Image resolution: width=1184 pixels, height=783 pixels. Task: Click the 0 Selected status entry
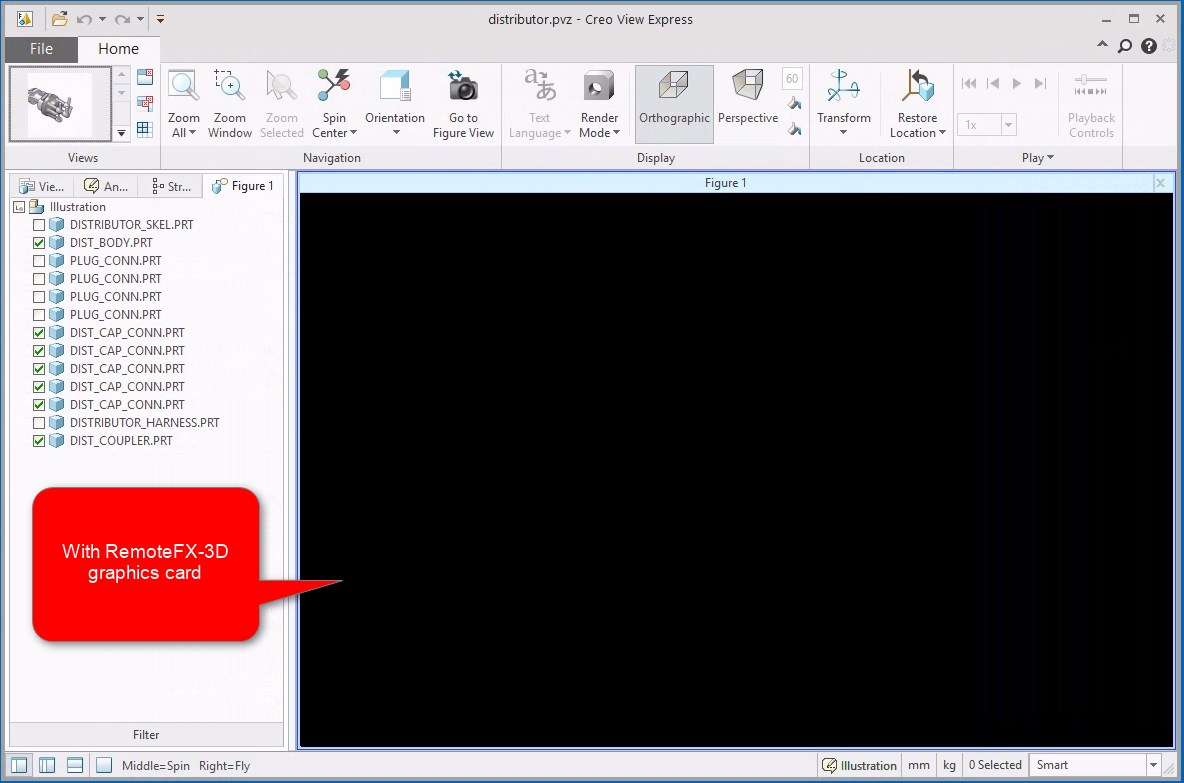(994, 765)
